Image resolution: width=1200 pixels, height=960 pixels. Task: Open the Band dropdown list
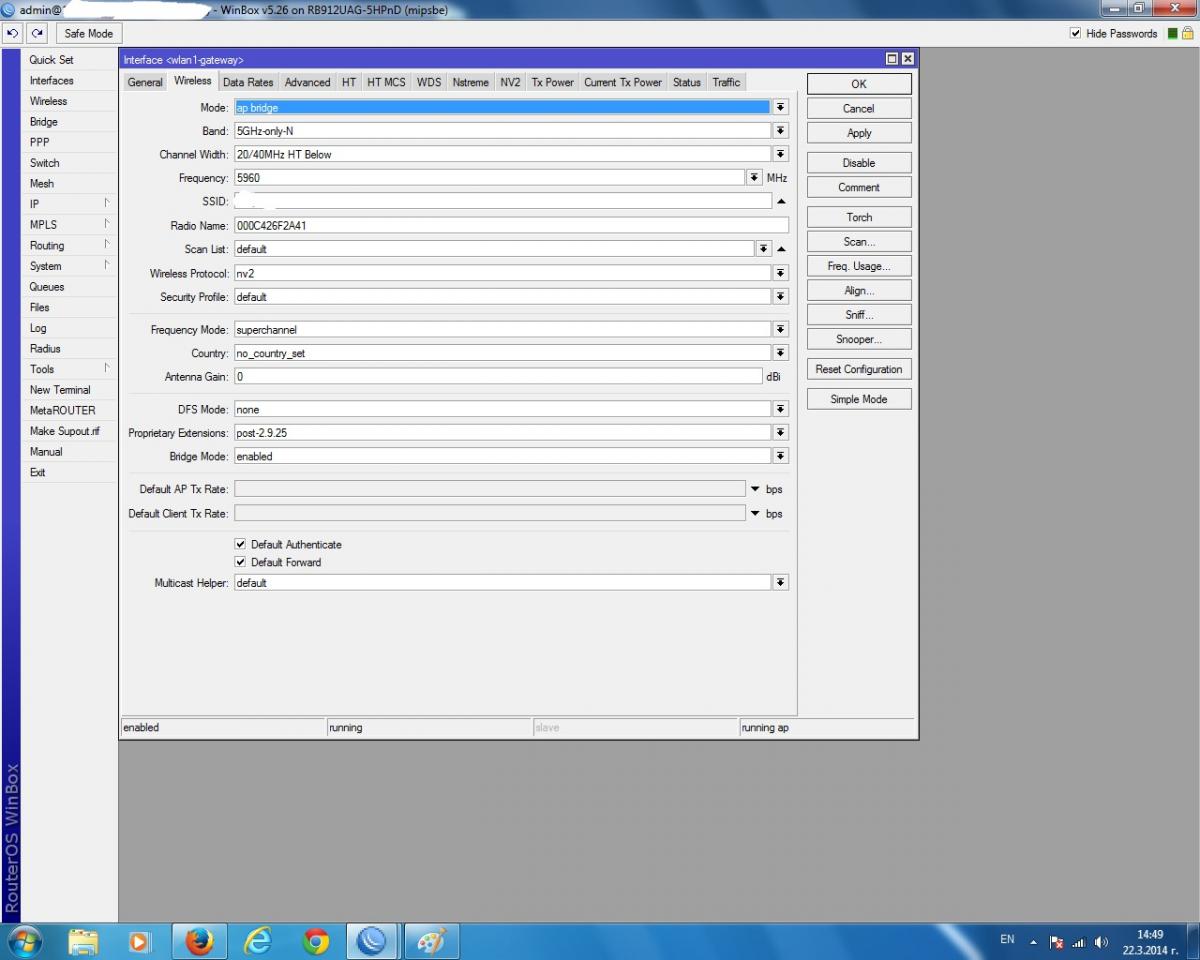click(780, 131)
